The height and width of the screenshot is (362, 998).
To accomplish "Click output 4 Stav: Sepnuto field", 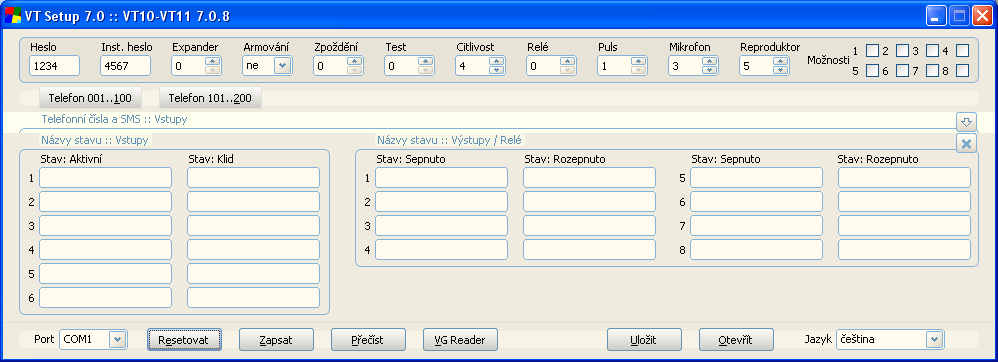I will pyautogui.click(x=442, y=249).
